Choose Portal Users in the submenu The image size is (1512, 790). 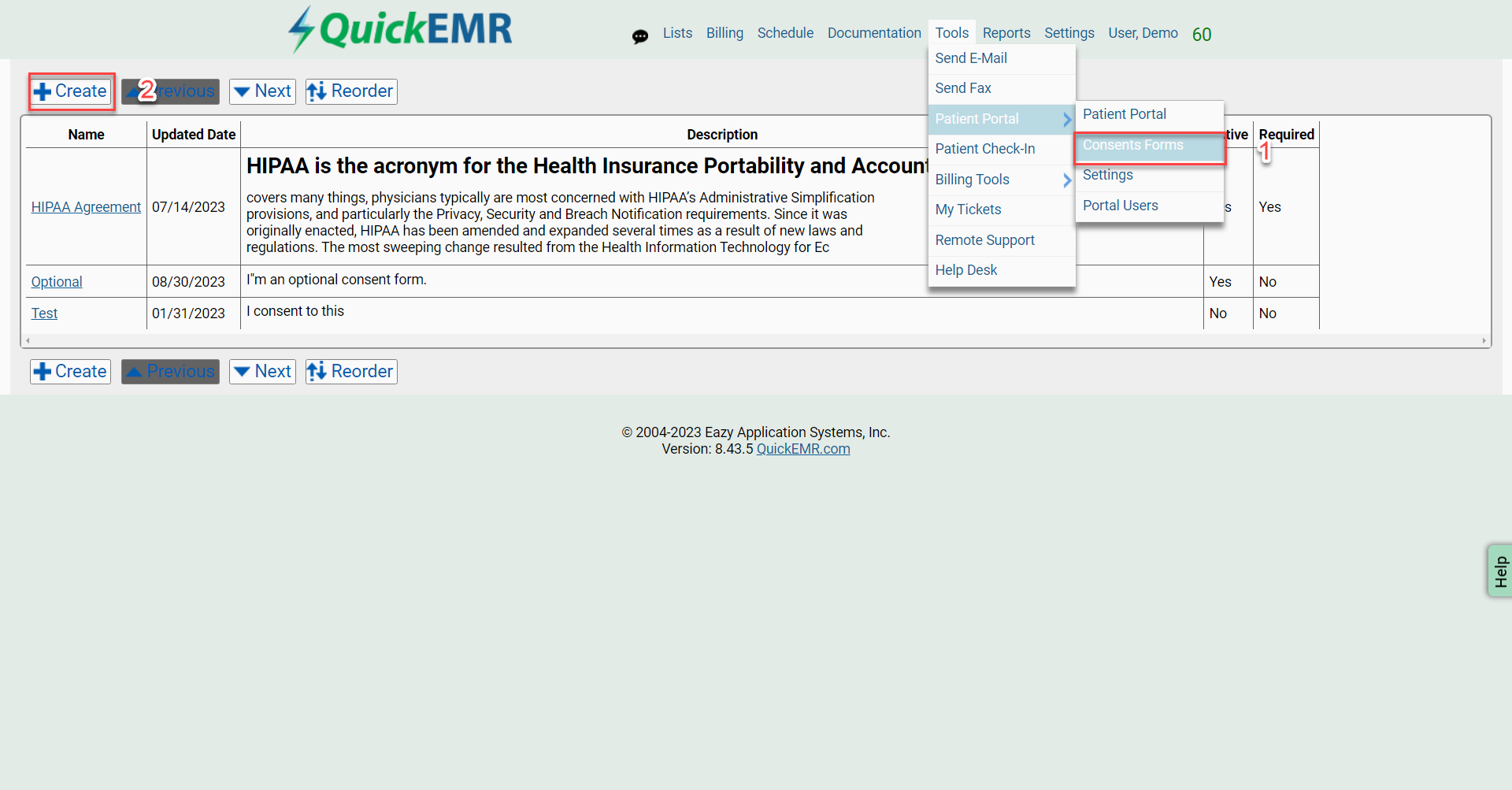click(1149, 206)
